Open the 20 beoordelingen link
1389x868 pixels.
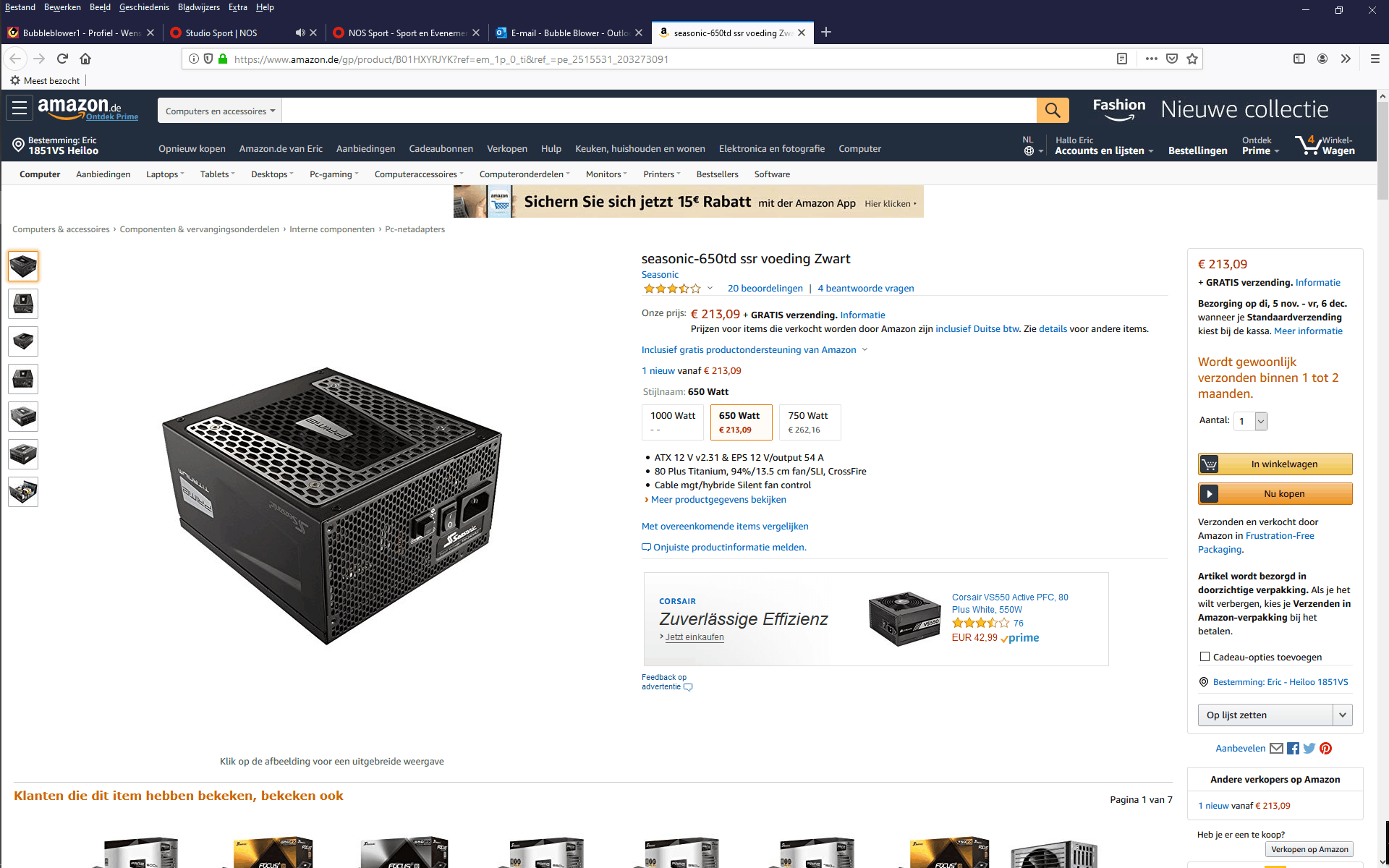[x=765, y=288]
